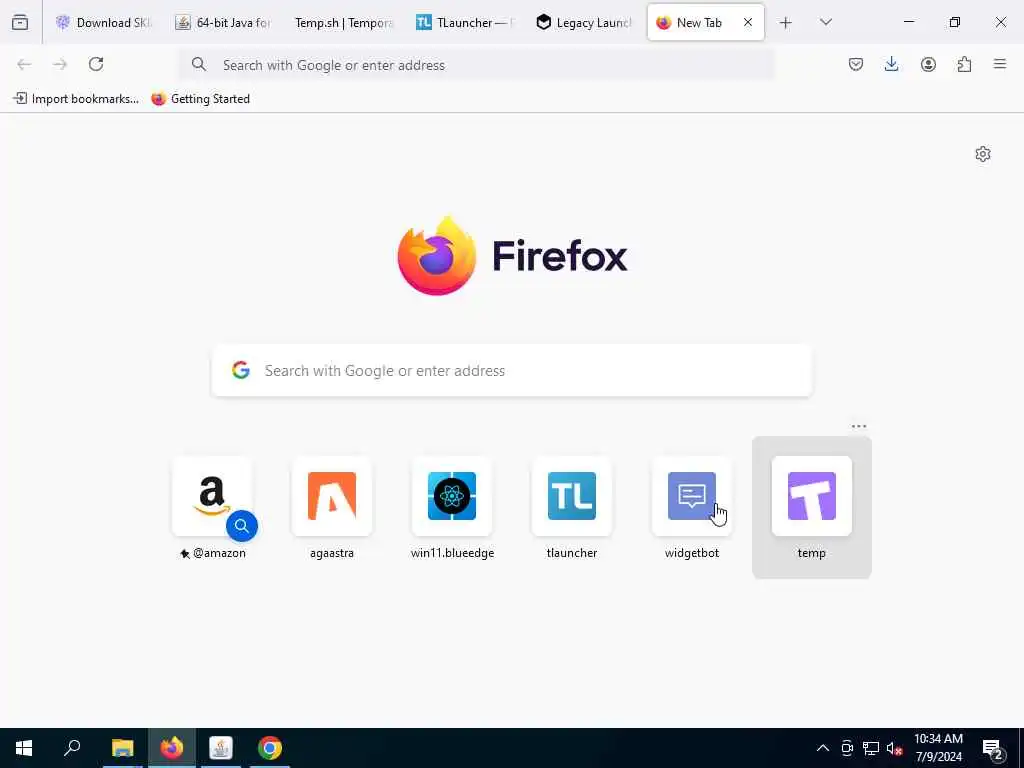1024x768 pixels.
Task: Open the temp shortcut tile
Action: (x=812, y=508)
